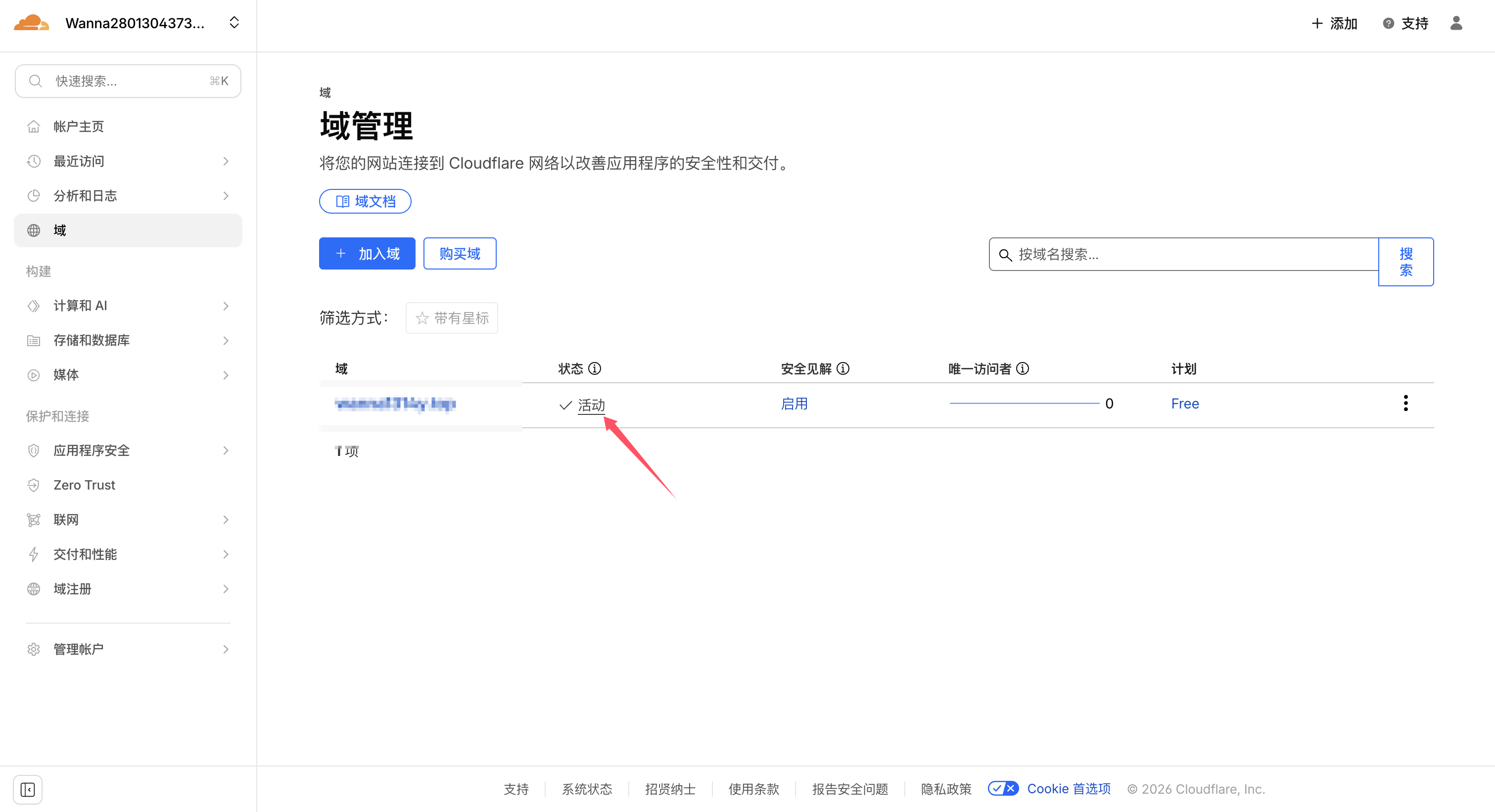1495x812 pixels.
Task: Open the account switcher dropdown
Action: 234,23
